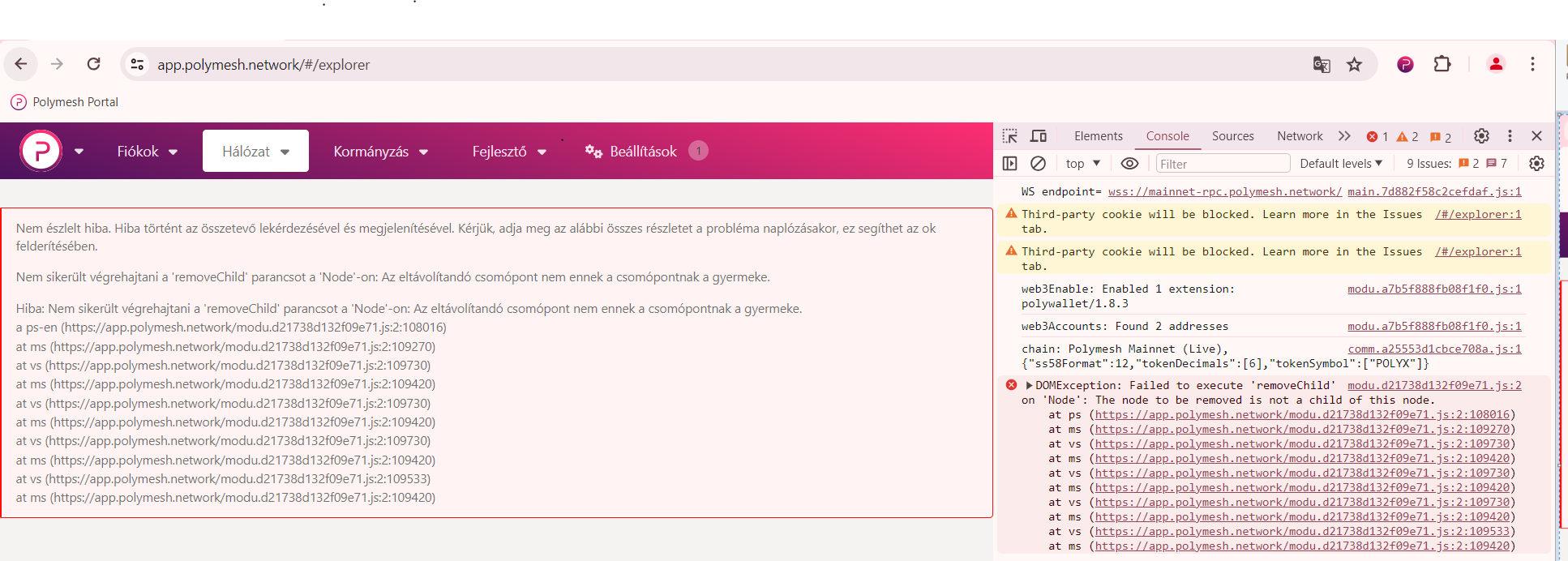Open console settings gear
This screenshot has height=561, width=1568.
(1536, 164)
